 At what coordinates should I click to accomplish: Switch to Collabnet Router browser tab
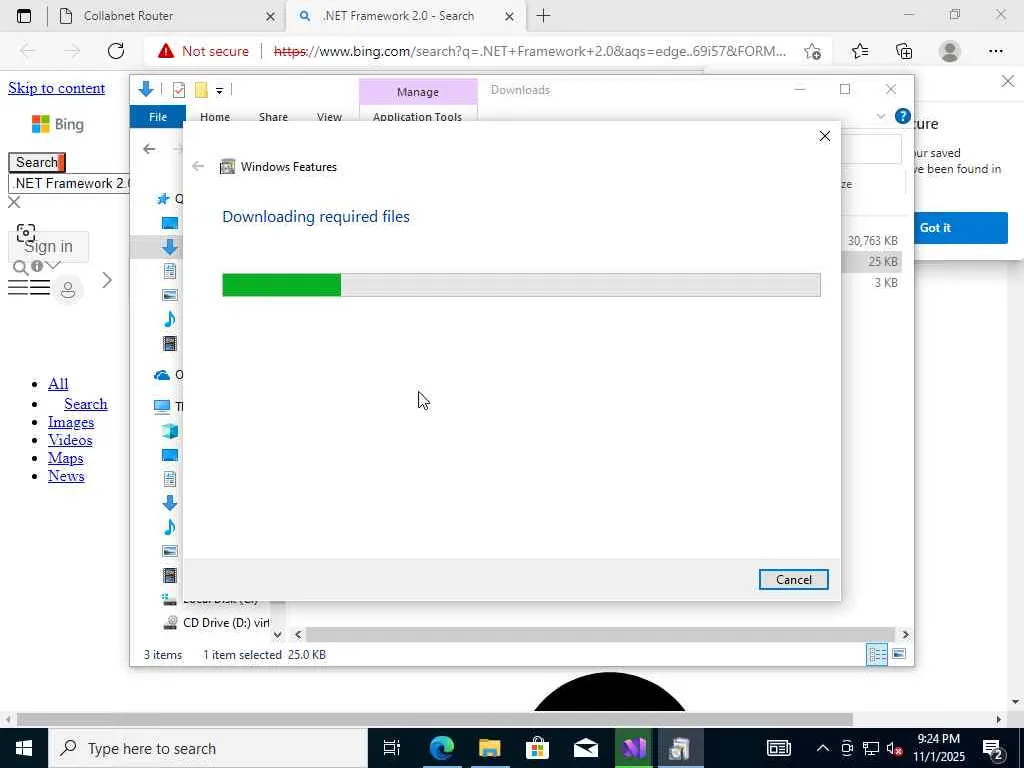coord(167,16)
